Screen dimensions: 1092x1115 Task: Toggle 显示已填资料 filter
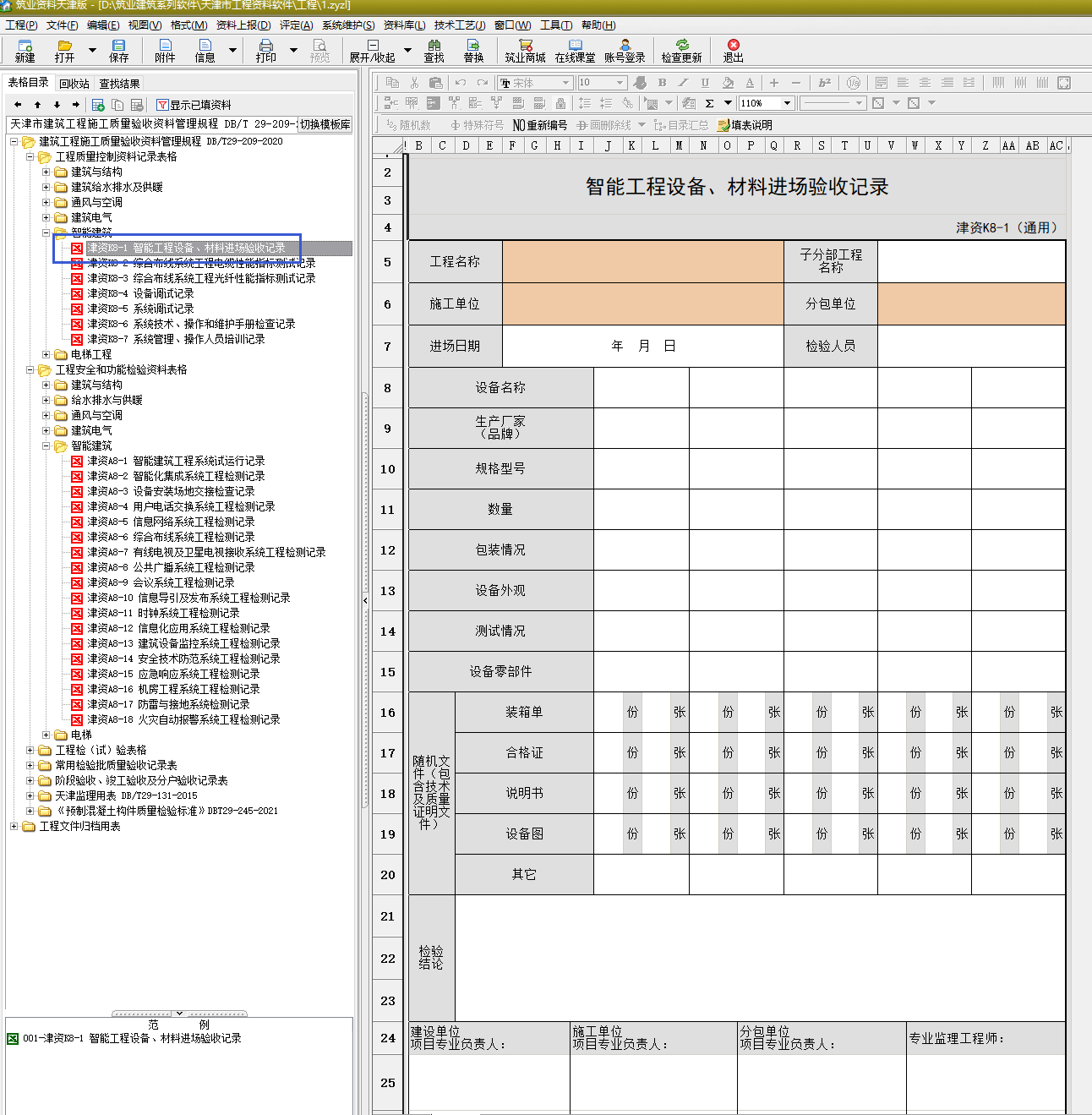coord(194,105)
